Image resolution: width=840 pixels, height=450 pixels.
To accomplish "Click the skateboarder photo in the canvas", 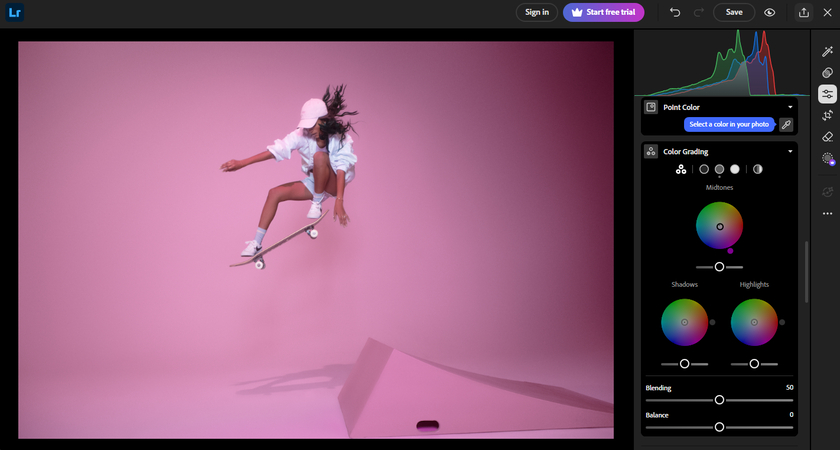I will coord(316,240).
